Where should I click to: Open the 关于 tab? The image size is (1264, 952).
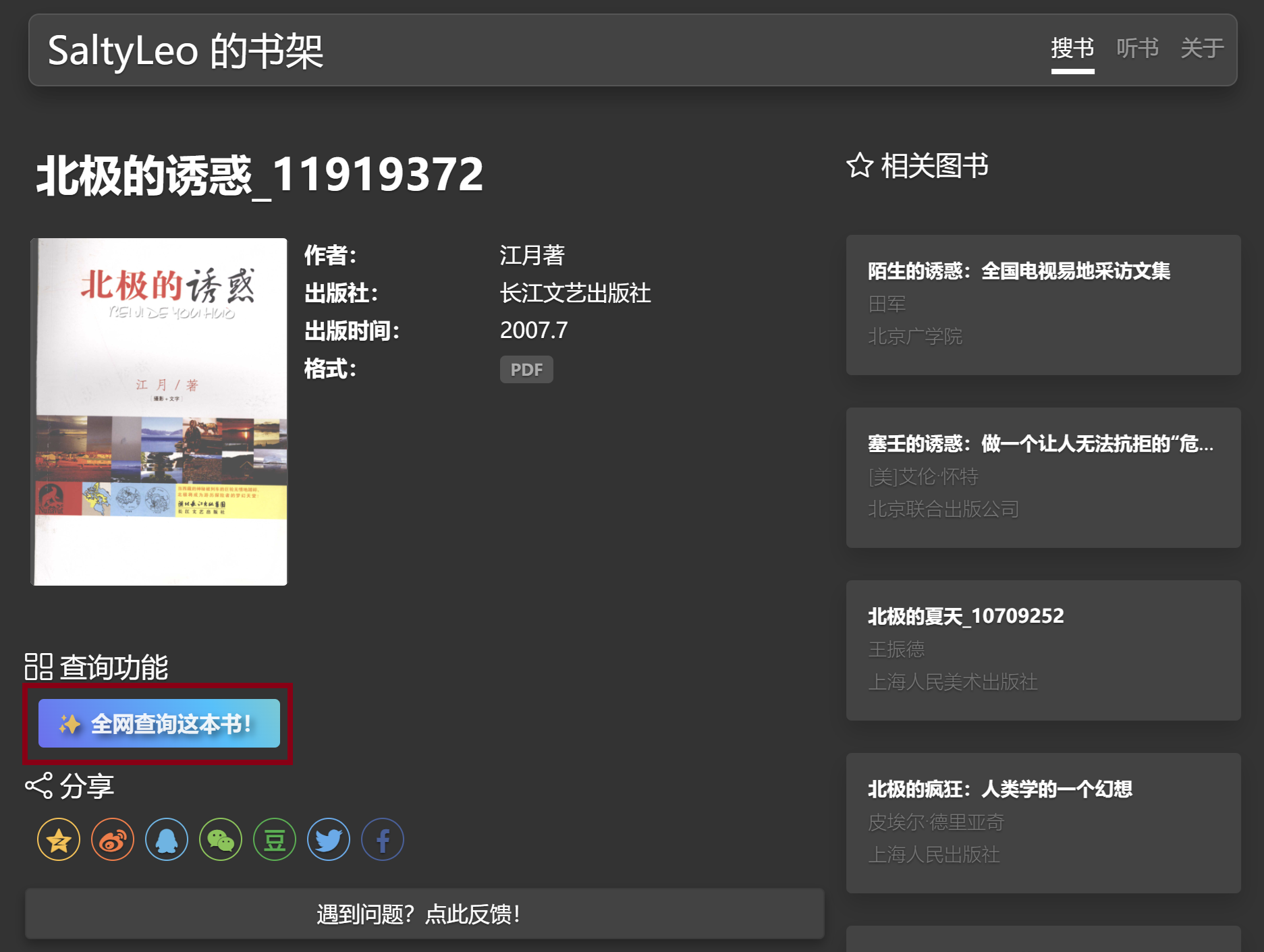point(1202,49)
